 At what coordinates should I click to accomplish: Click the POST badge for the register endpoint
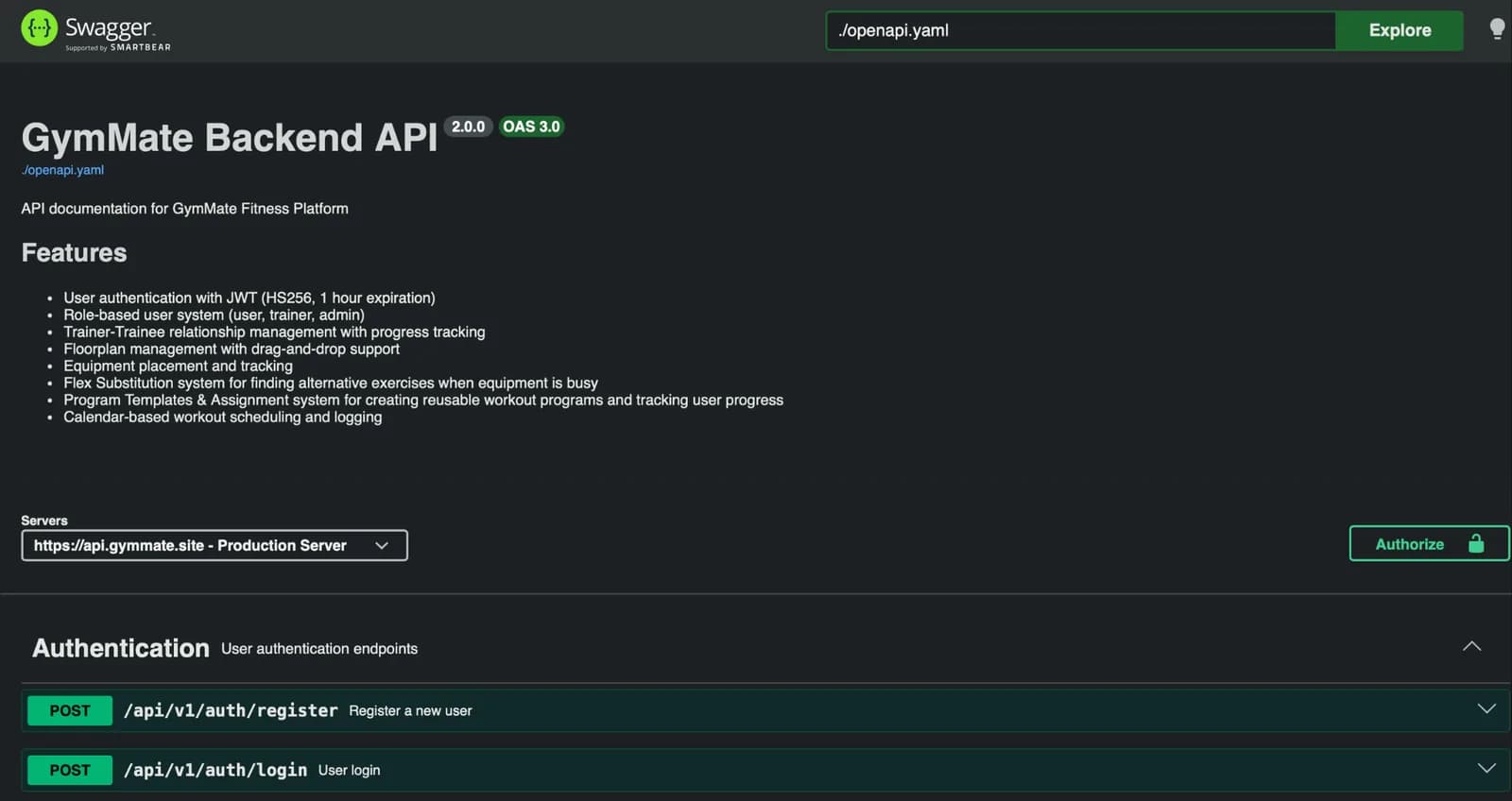(x=70, y=710)
